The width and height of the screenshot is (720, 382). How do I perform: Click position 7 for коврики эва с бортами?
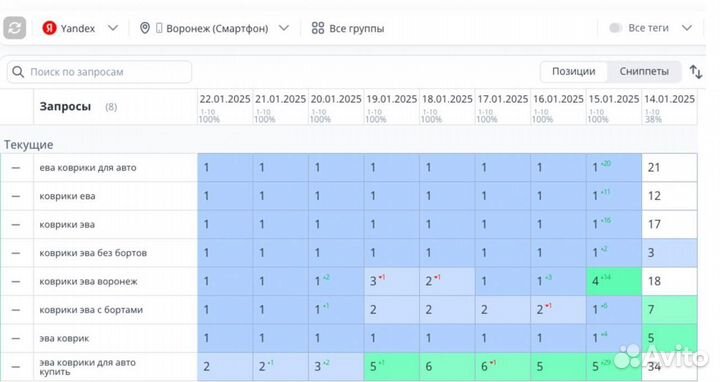click(669, 310)
